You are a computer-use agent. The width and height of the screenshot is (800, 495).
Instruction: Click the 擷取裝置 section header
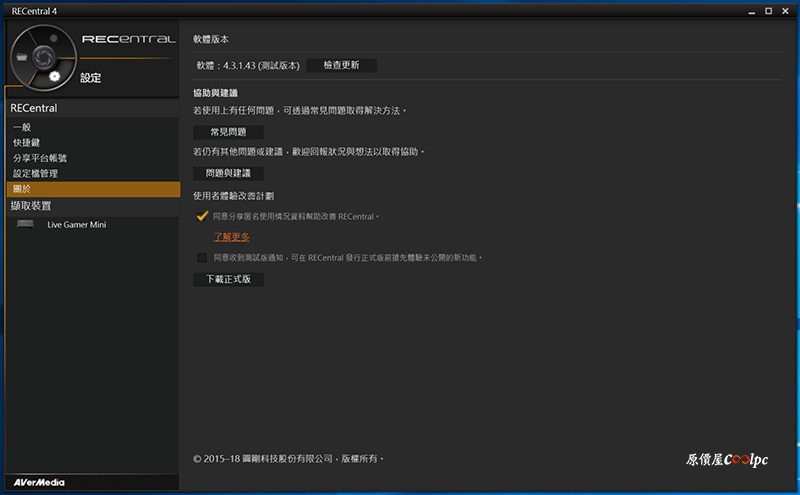(x=93, y=206)
